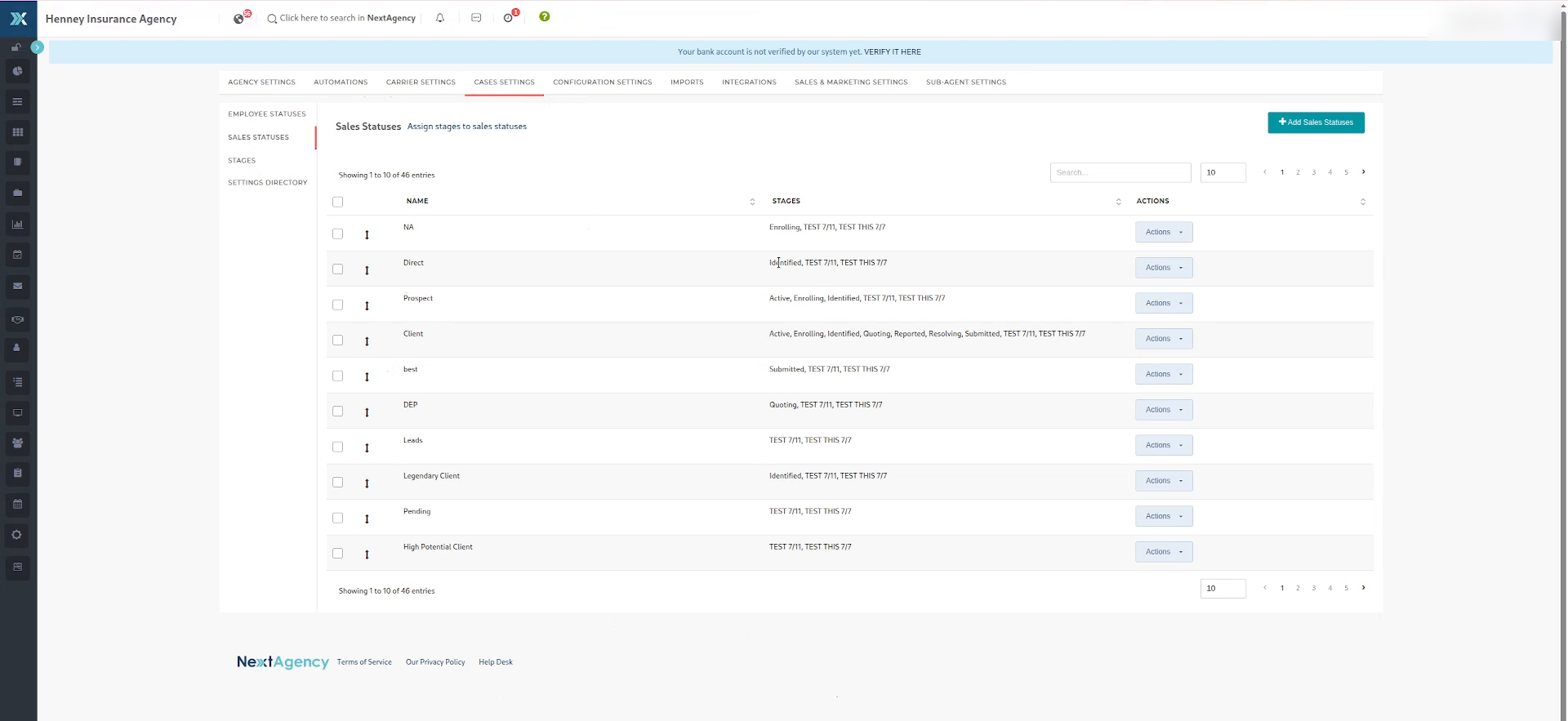Check the Direct row checkbox
The width and height of the screenshot is (1568, 721).
point(338,269)
